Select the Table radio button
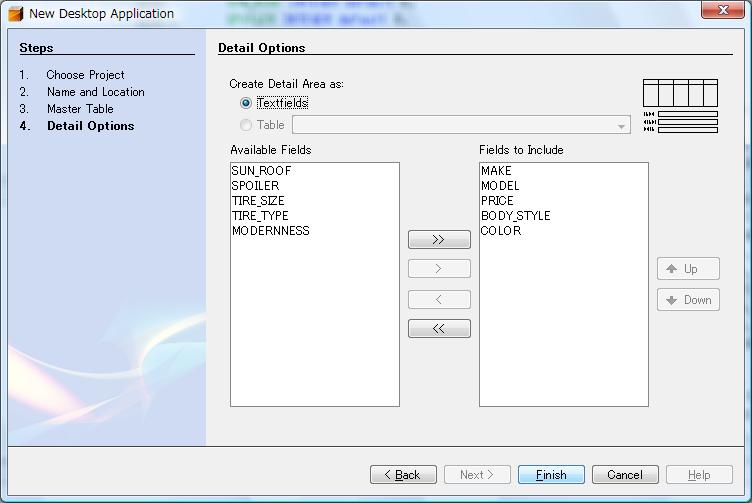Screen dimensions: 752x503 click(246, 125)
